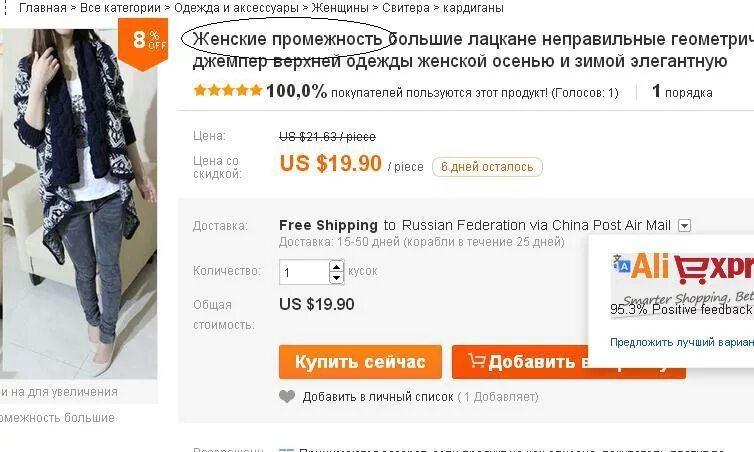Click the gray heart wishlist icon
754x452 pixels.
coord(287,396)
